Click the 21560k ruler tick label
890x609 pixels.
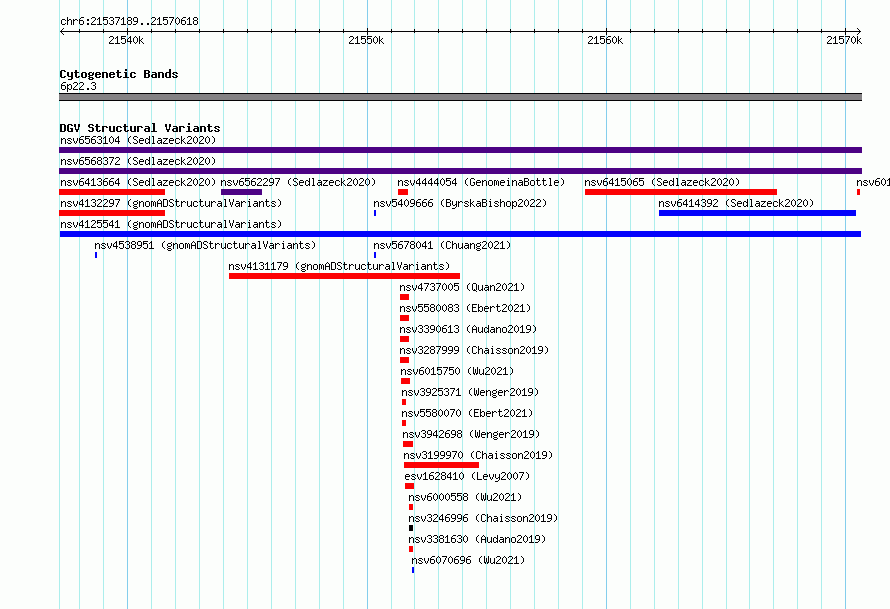click(605, 40)
